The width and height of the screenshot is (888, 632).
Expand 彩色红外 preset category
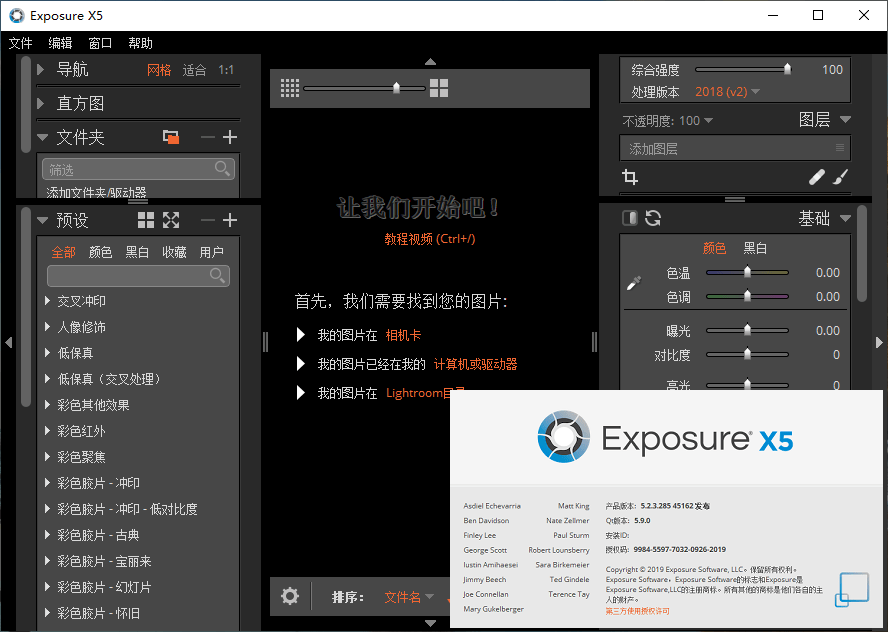pyautogui.click(x=48, y=431)
